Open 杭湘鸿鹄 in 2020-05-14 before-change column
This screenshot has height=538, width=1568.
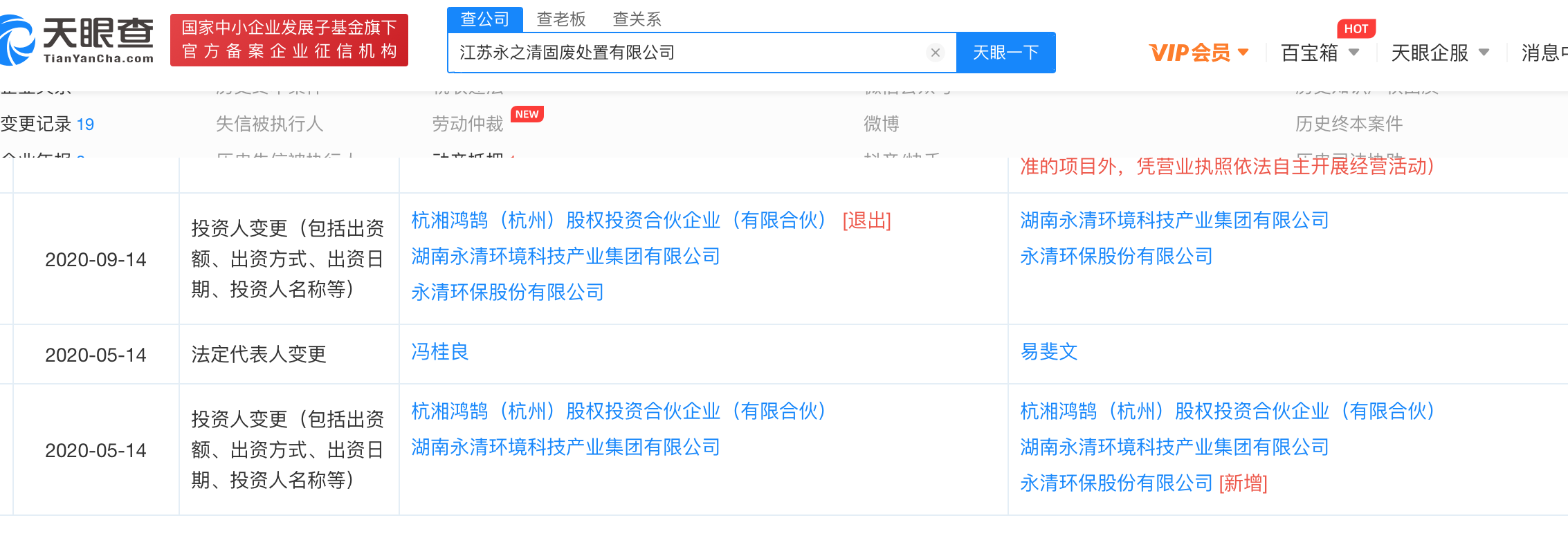coord(619,411)
